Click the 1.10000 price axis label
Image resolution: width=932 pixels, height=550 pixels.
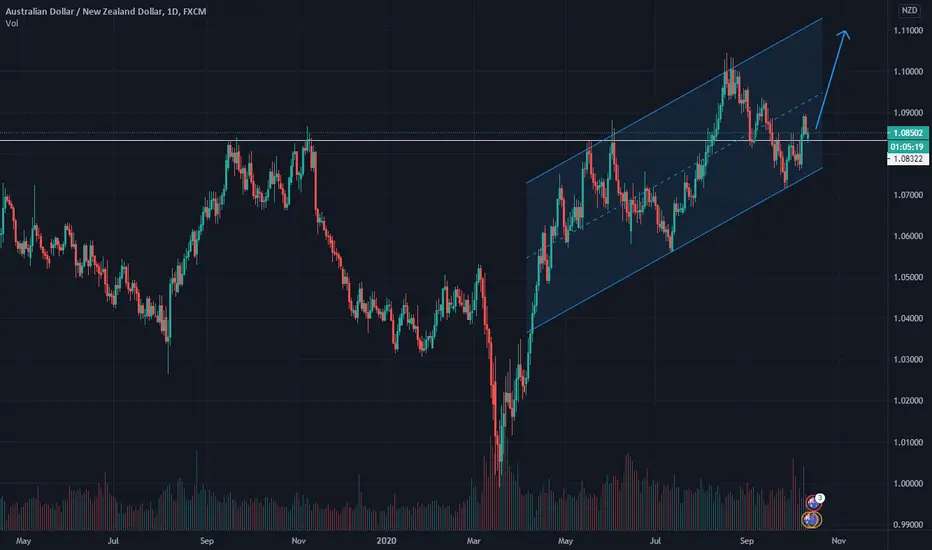pos(908,71)
